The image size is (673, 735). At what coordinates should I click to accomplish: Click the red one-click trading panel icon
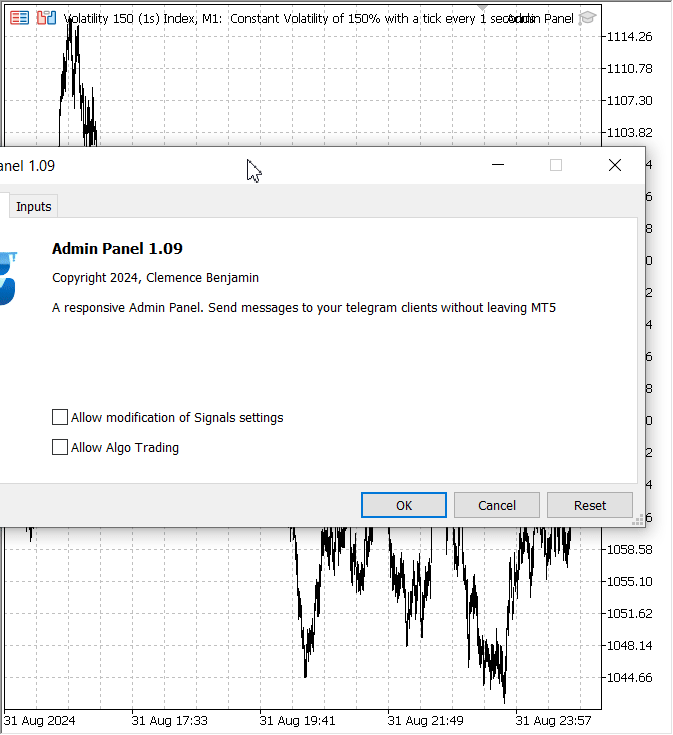(20, 18)
